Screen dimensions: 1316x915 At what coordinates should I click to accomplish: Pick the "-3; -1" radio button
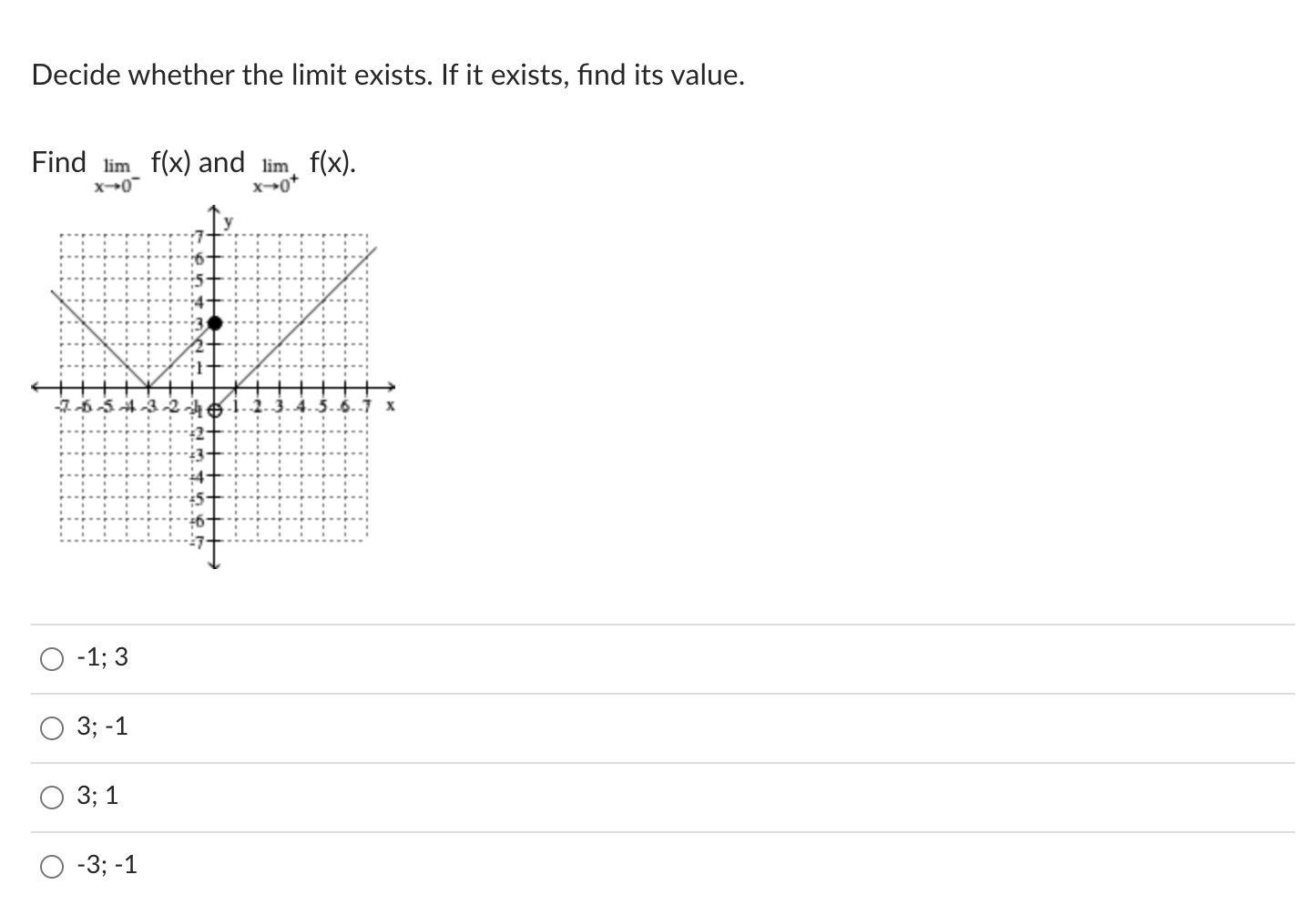pos(52,866)
